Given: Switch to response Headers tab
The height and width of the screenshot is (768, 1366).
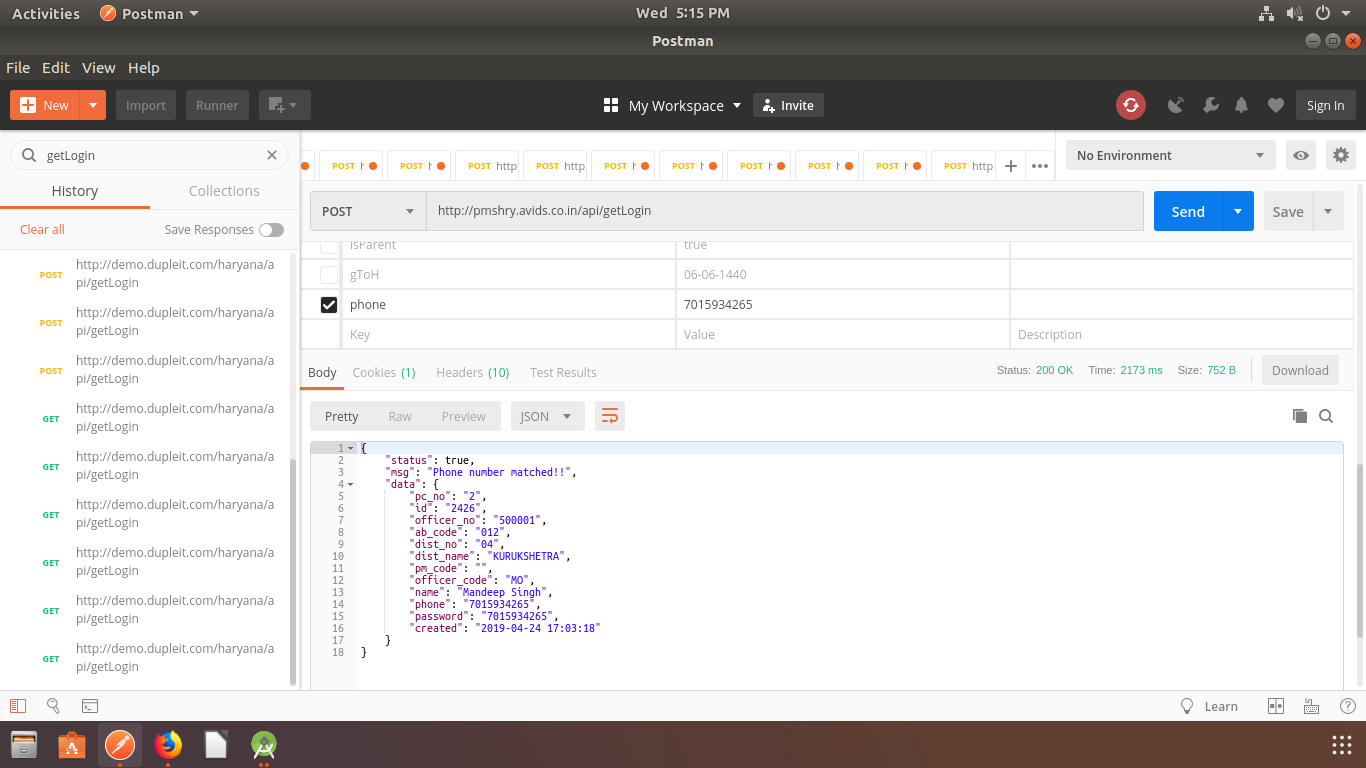Looking at the screenshot, I should coord(473,372).
